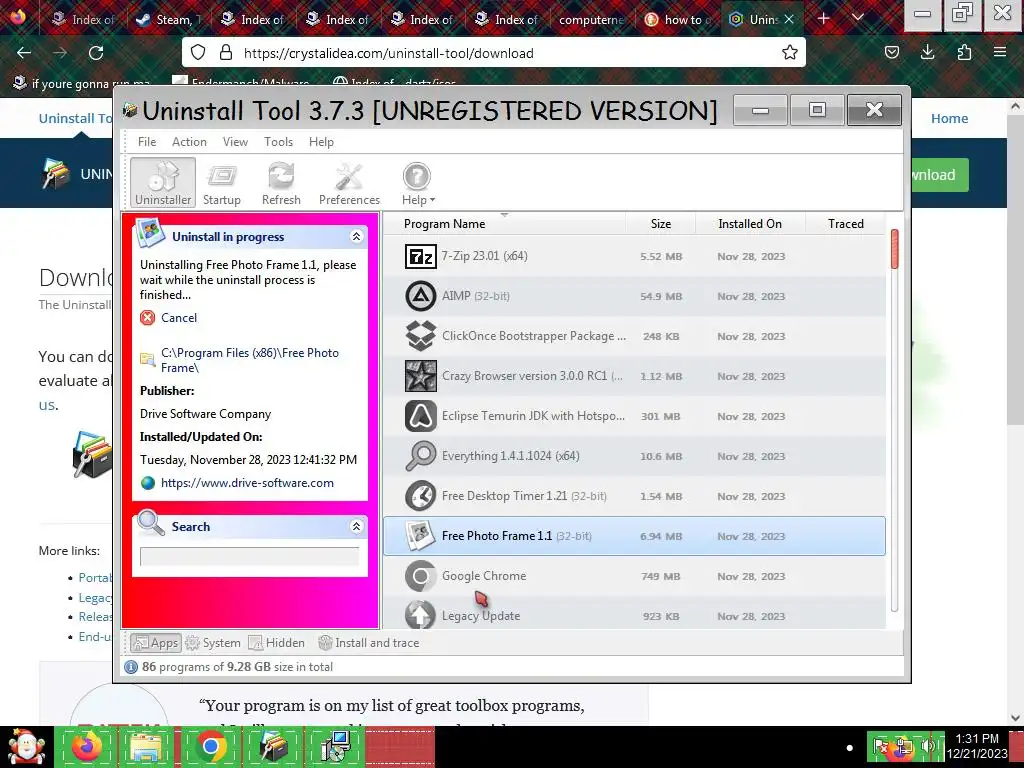
Task: Open the Help menu in menu bar
Action: click(321, 142)
